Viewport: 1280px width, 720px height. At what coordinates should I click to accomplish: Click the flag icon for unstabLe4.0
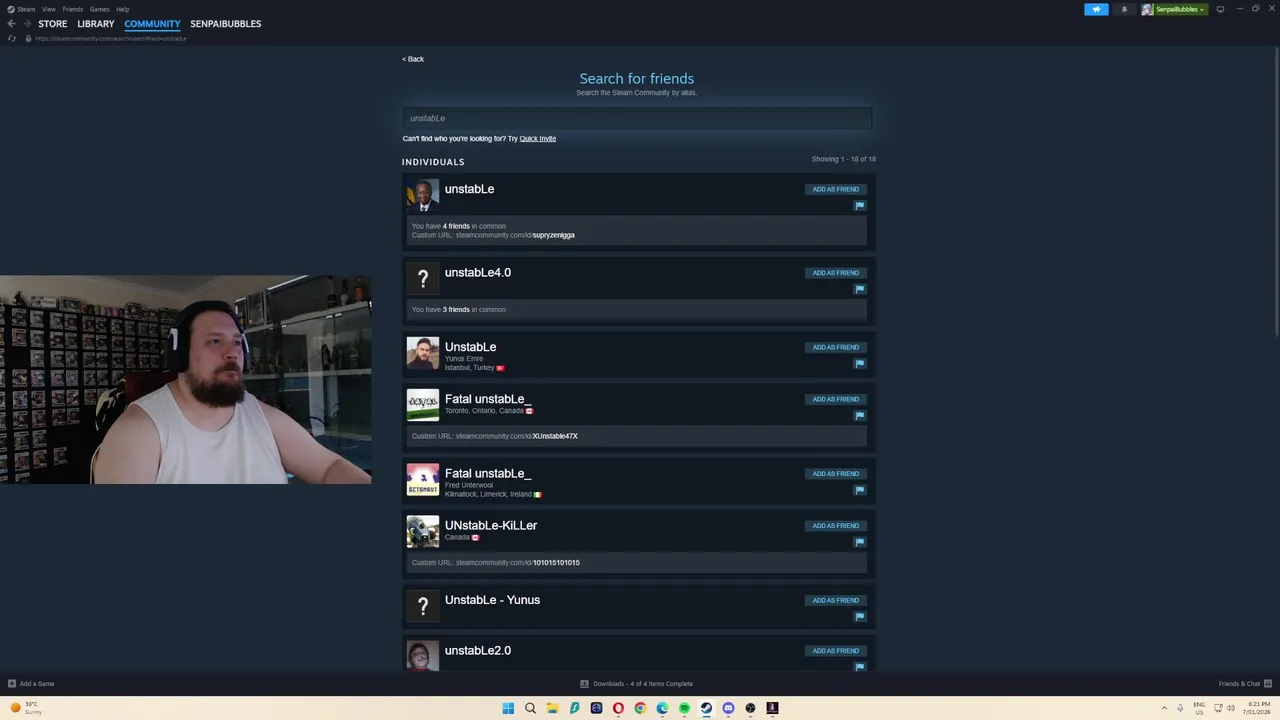pyautogui.click(x=859, y=289)
